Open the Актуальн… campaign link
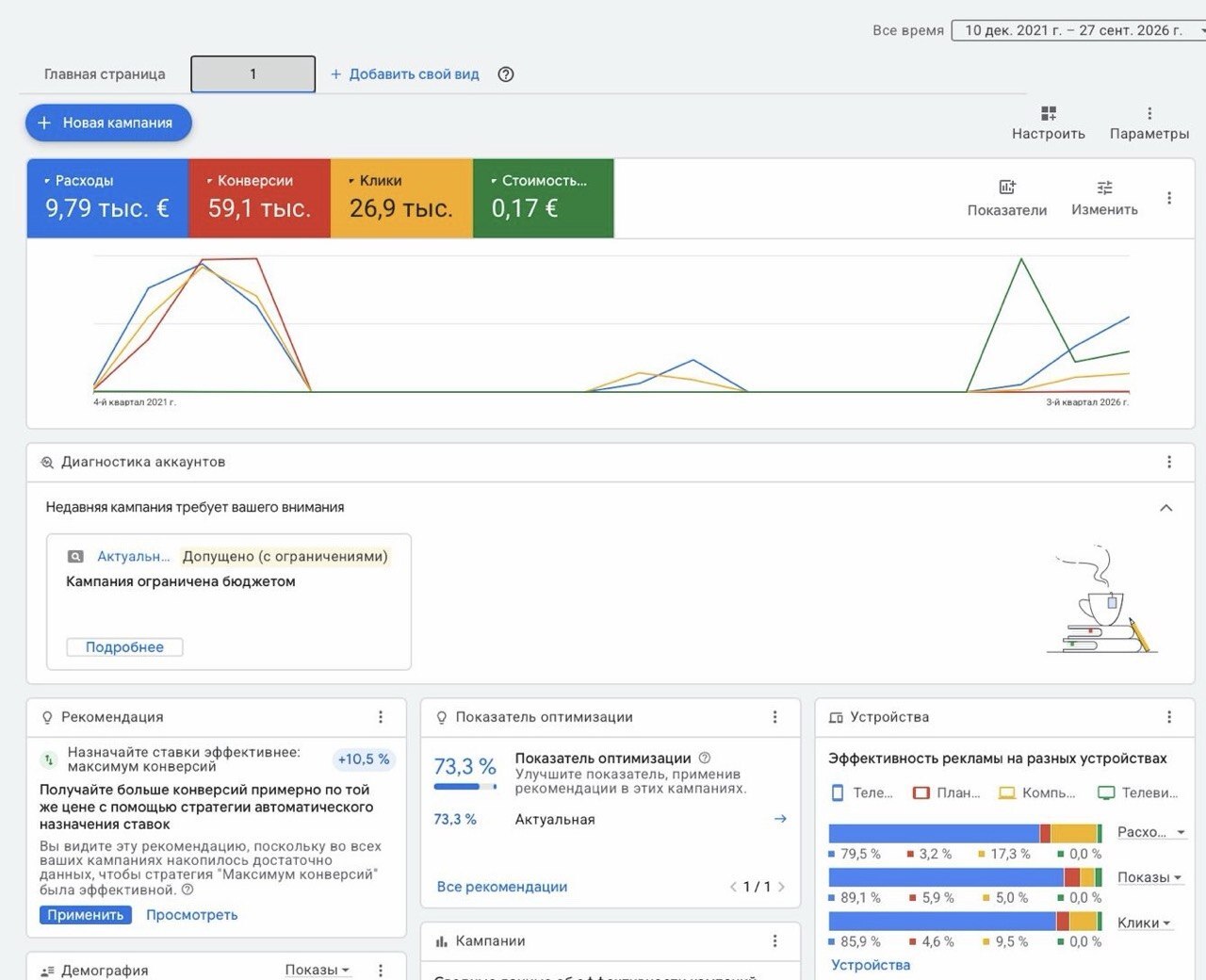1206x980 pixels. point(134,557)
